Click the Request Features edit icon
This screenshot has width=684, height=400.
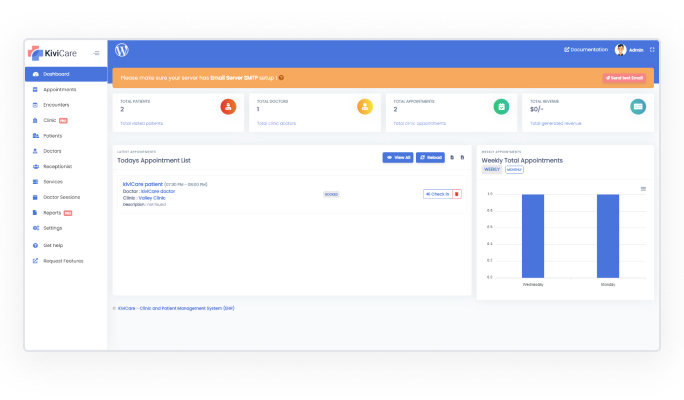(x=35, y=261)
